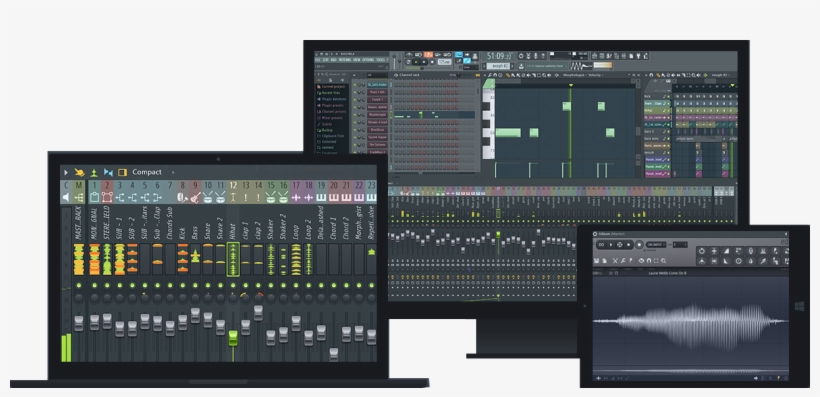Click play in FL Studio main transport
Image resolution: width=820 pixels, height=397 pixels.
pos(416,62)
